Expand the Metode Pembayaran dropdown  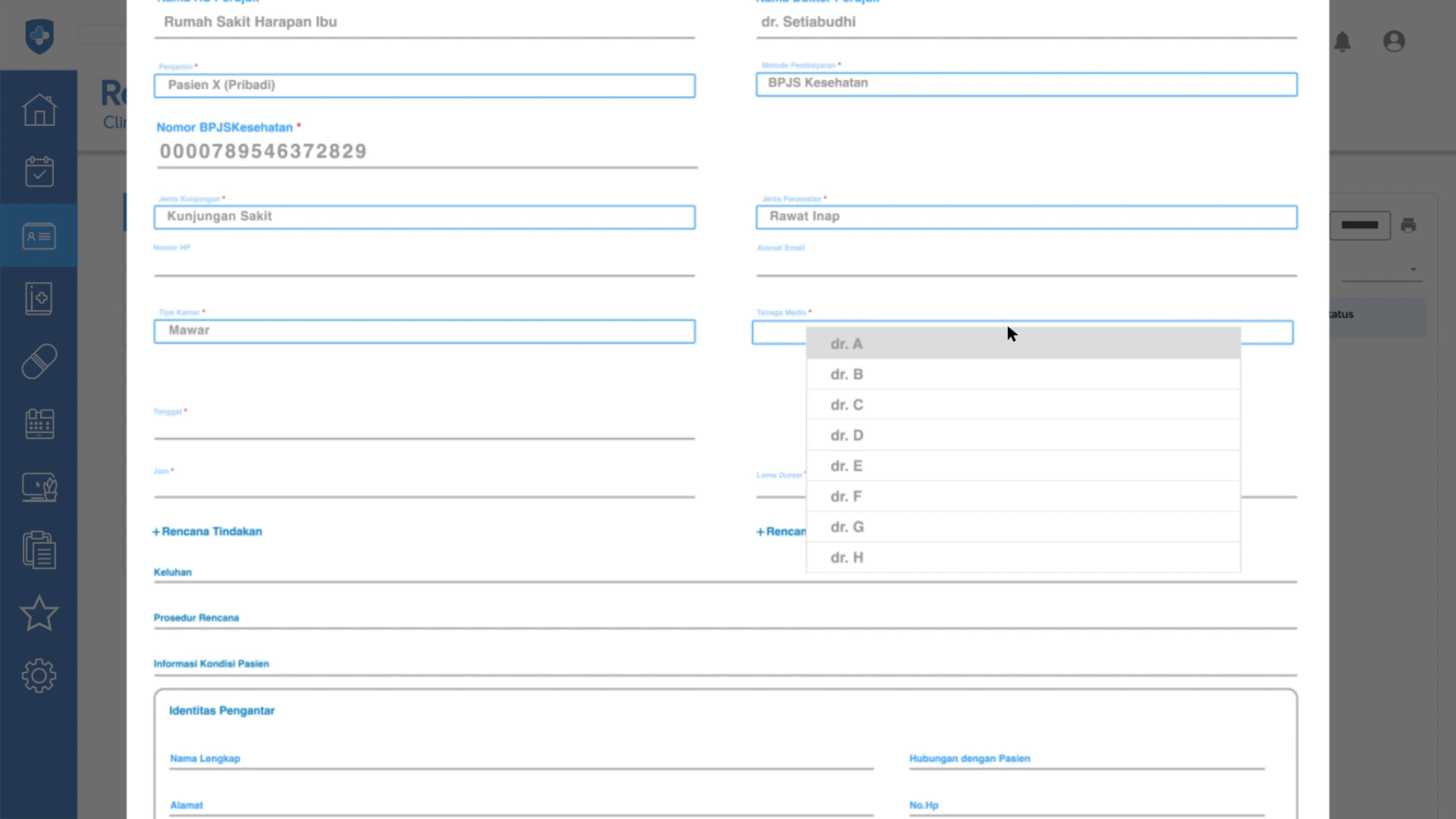tap(1026, 84)
